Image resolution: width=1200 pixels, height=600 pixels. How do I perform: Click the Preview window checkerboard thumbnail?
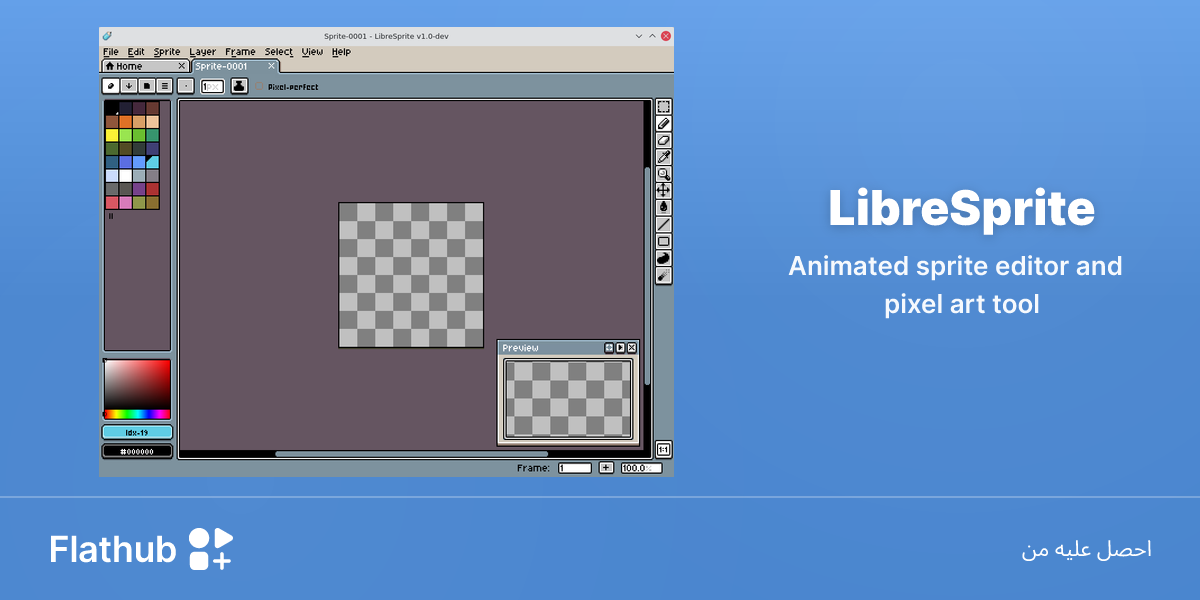pyautogui.click(x=568, y=399)
